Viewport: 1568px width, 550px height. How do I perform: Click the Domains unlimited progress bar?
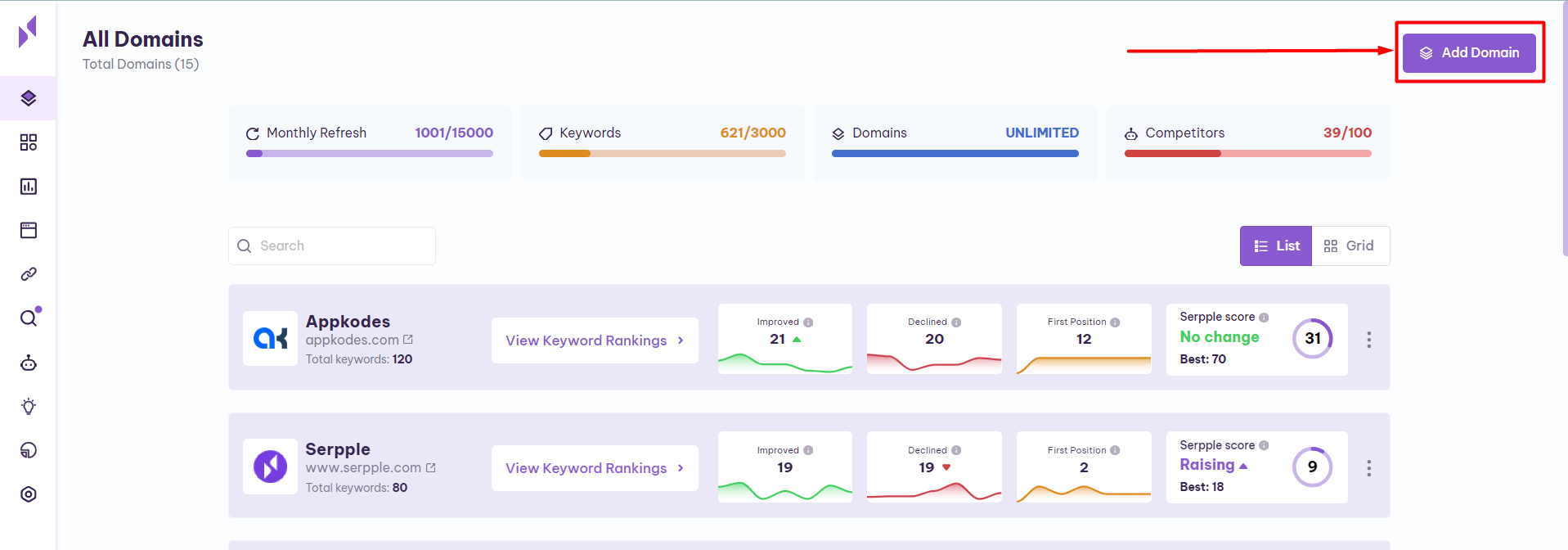click(955, 153)
